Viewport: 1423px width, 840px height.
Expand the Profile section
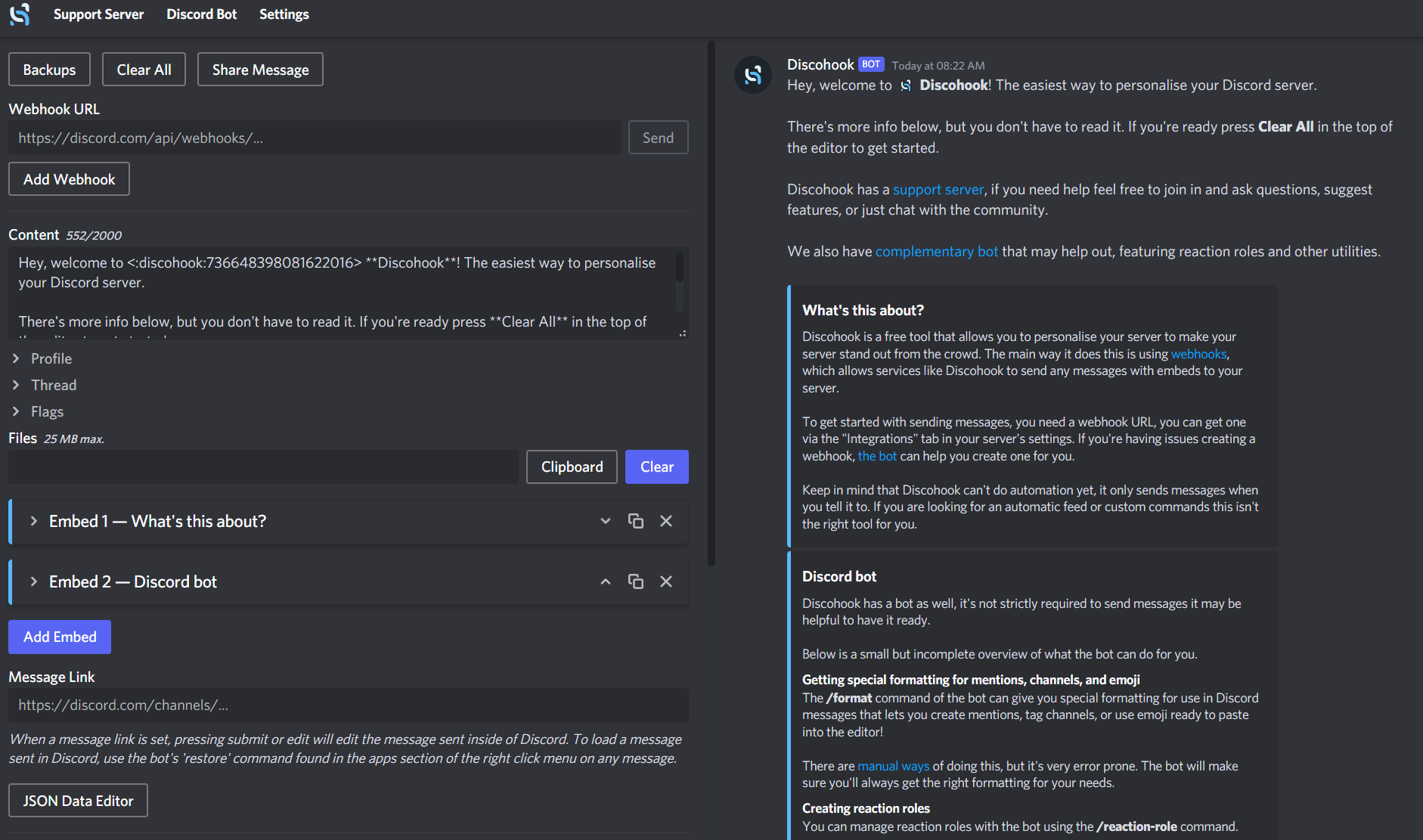[51, 358]
